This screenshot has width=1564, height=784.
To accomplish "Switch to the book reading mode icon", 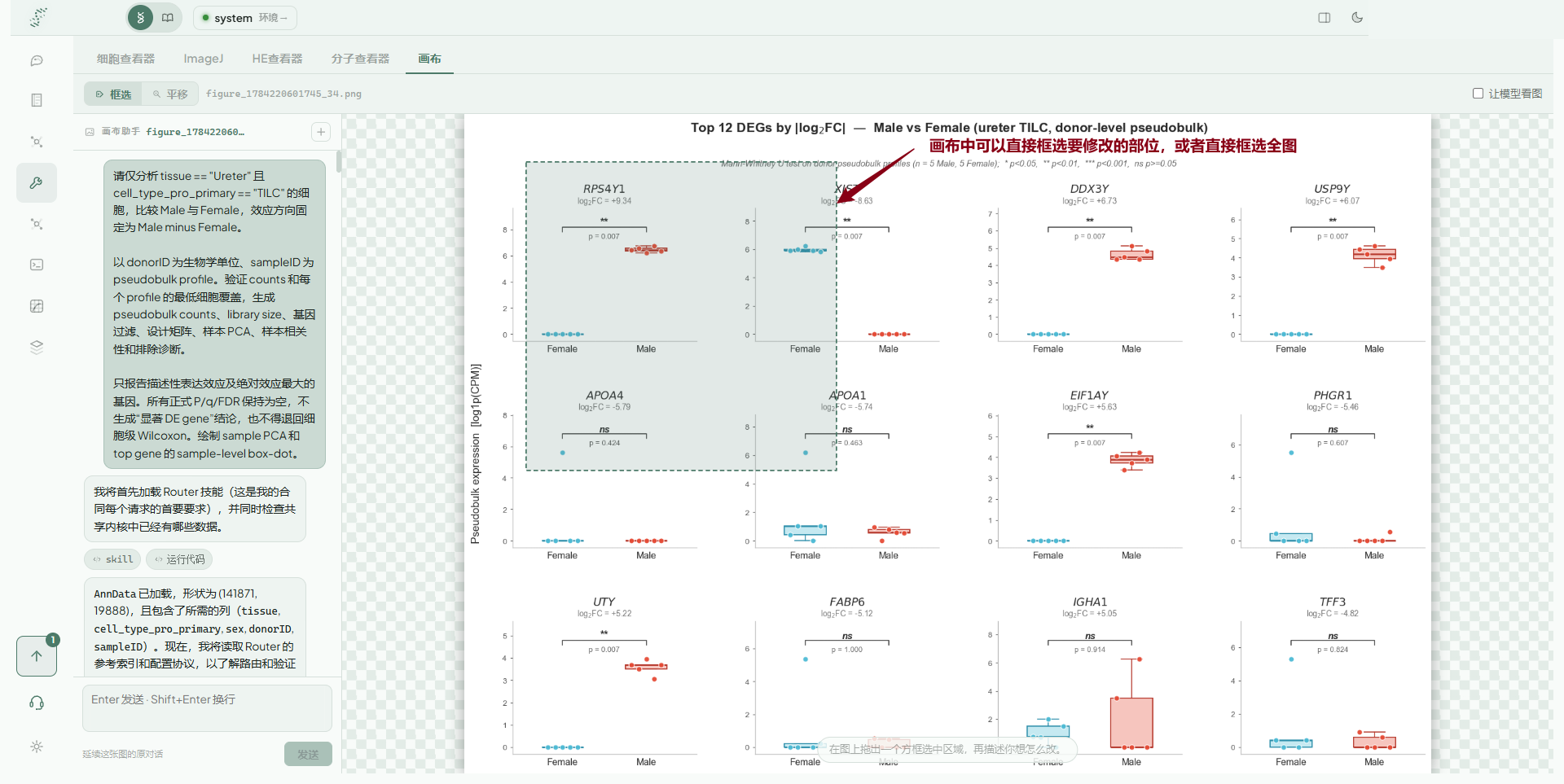I will [168, 18].
